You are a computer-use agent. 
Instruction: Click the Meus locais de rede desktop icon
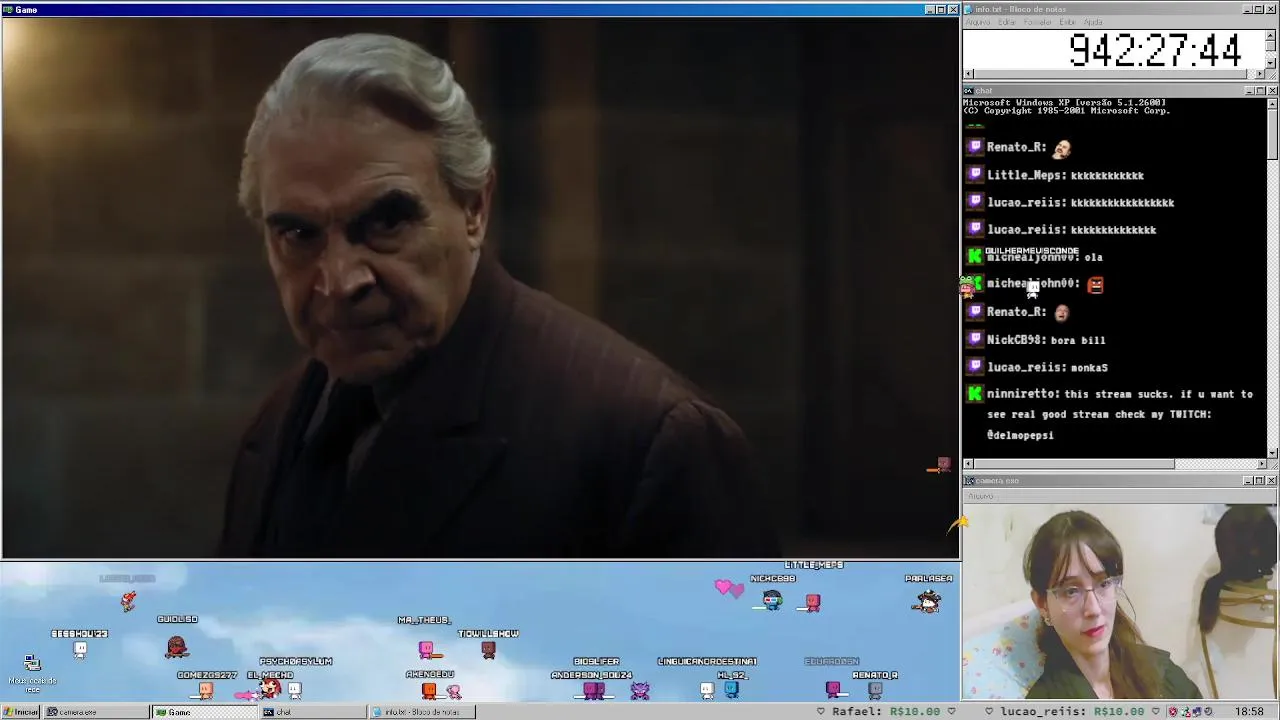[x=32, y=672]
